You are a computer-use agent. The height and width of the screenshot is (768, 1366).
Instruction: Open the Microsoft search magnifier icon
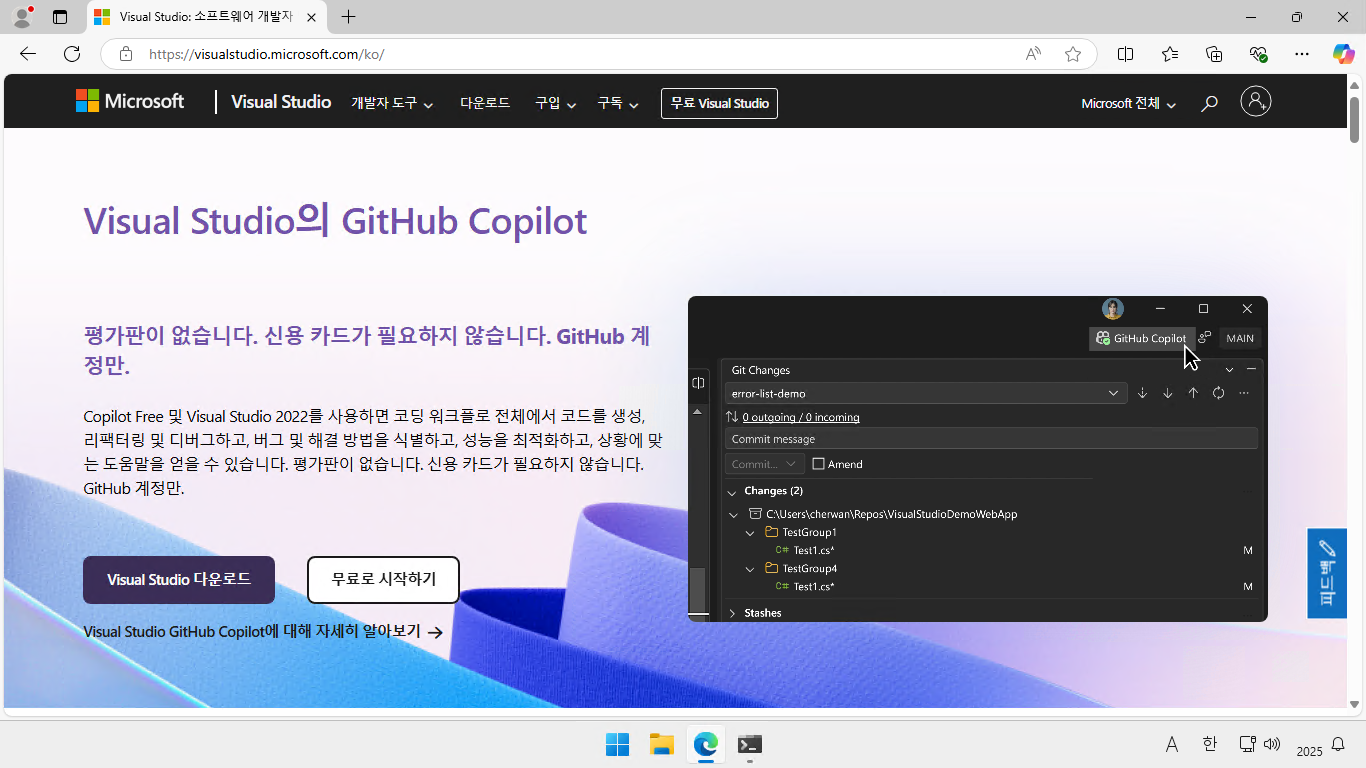[x=1209, y=102]
